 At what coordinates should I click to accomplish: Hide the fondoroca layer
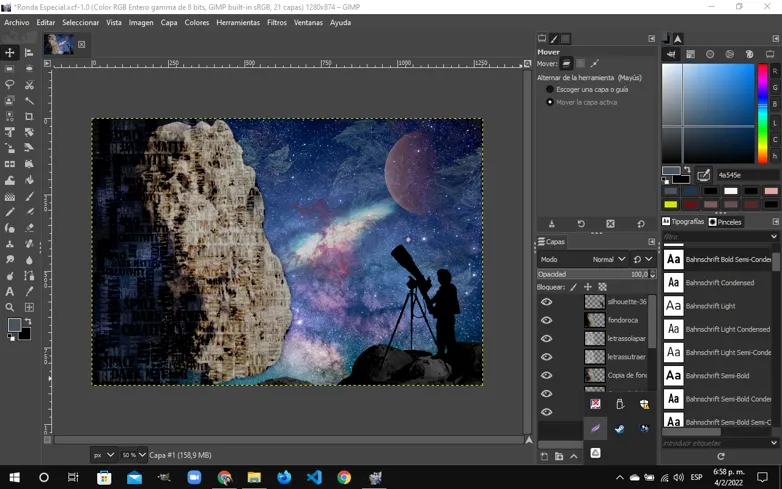(547, 320)
